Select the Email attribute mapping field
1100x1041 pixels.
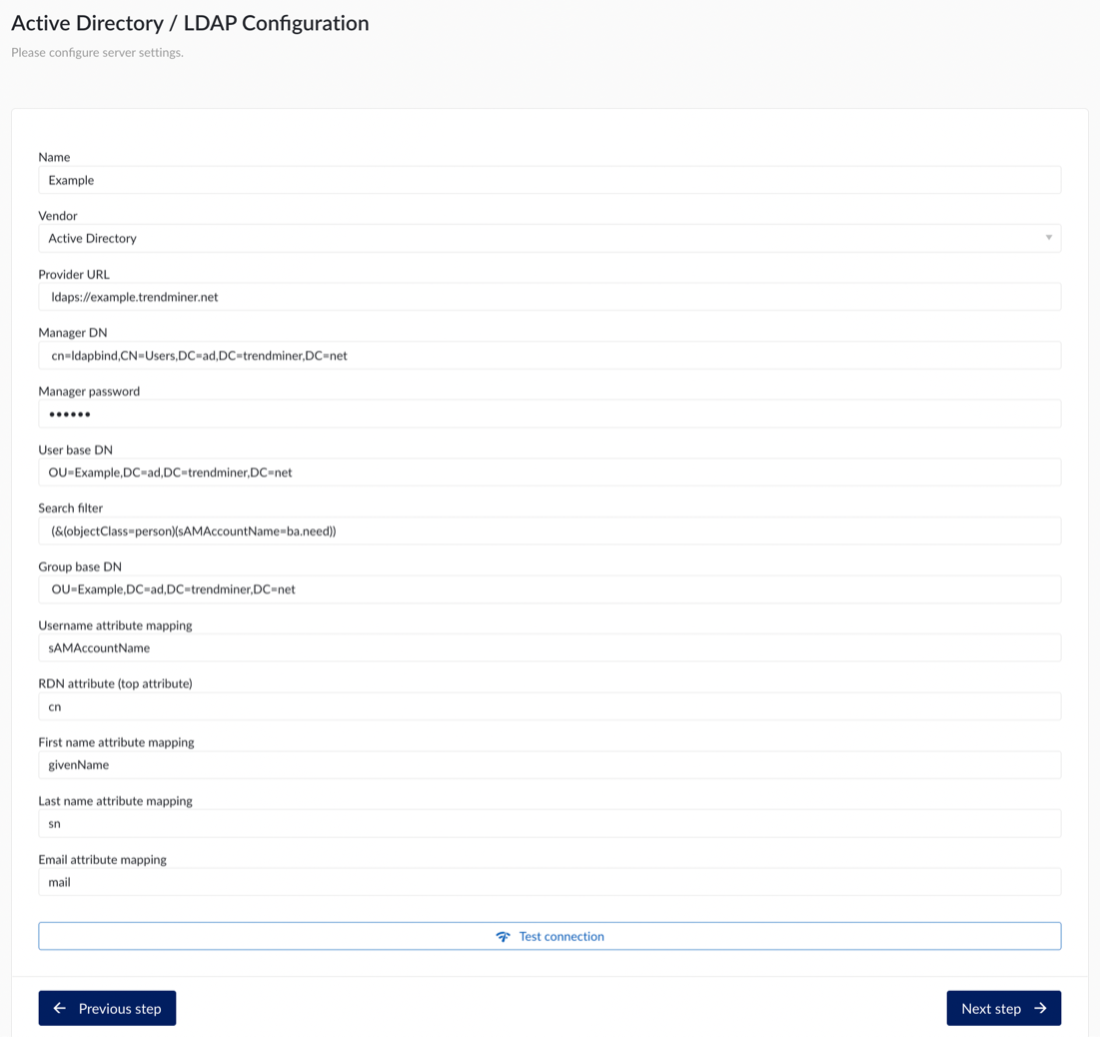click(x=549, y=882)
